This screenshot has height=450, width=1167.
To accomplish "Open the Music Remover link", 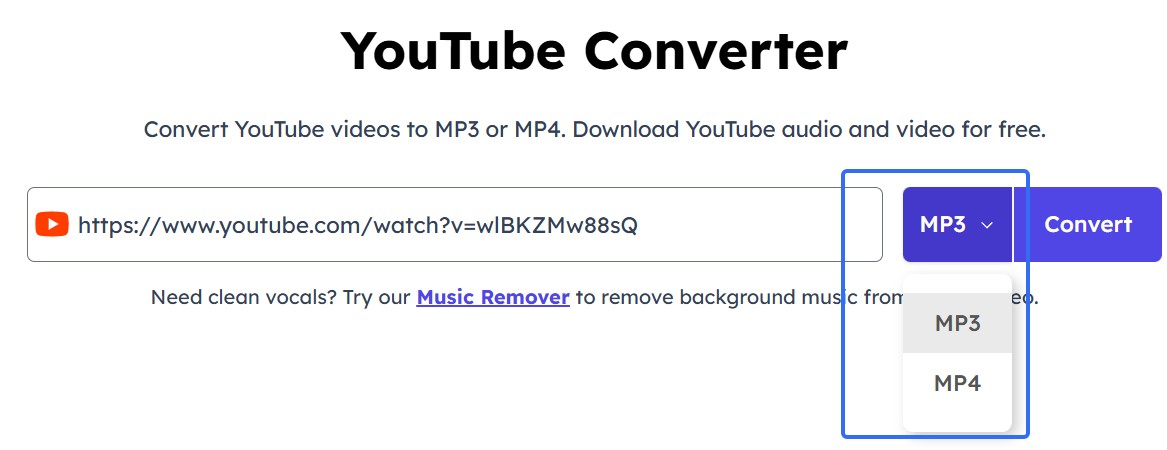I will click(x=493, y=298).
